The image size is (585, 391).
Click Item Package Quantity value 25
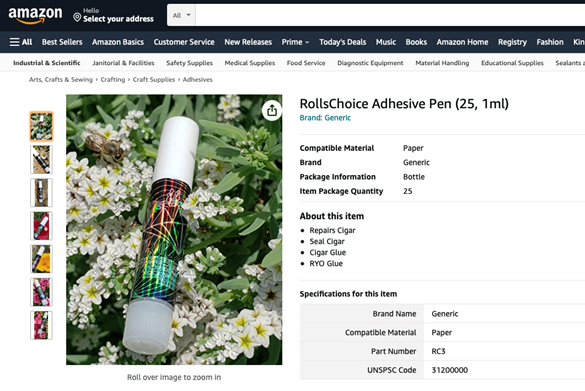[407, 191]
